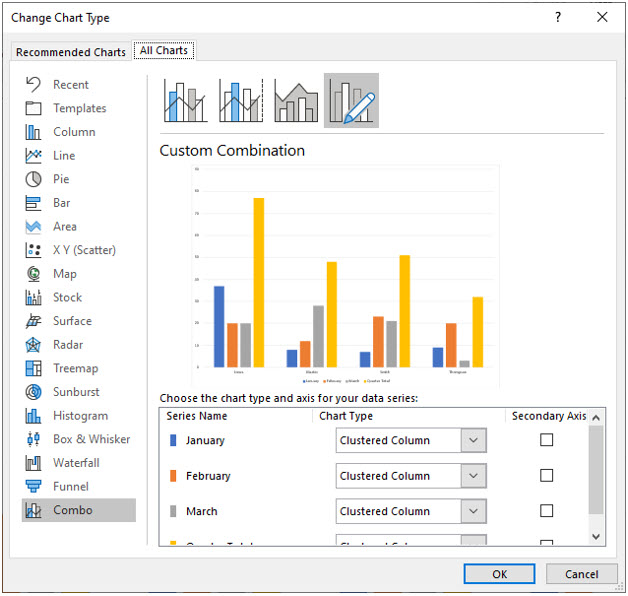Open the dialog Help question mark

(558, 17)
